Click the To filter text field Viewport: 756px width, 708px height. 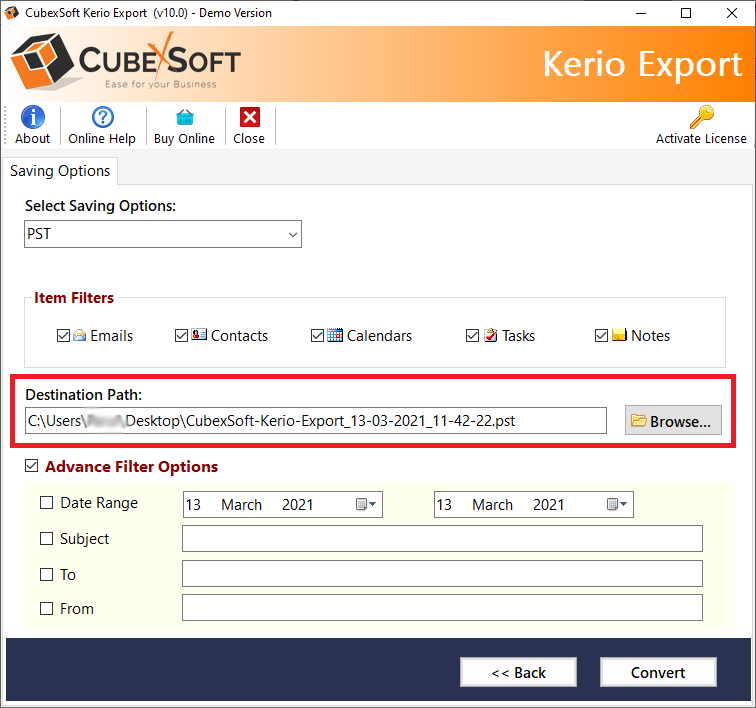pos(442,573)
